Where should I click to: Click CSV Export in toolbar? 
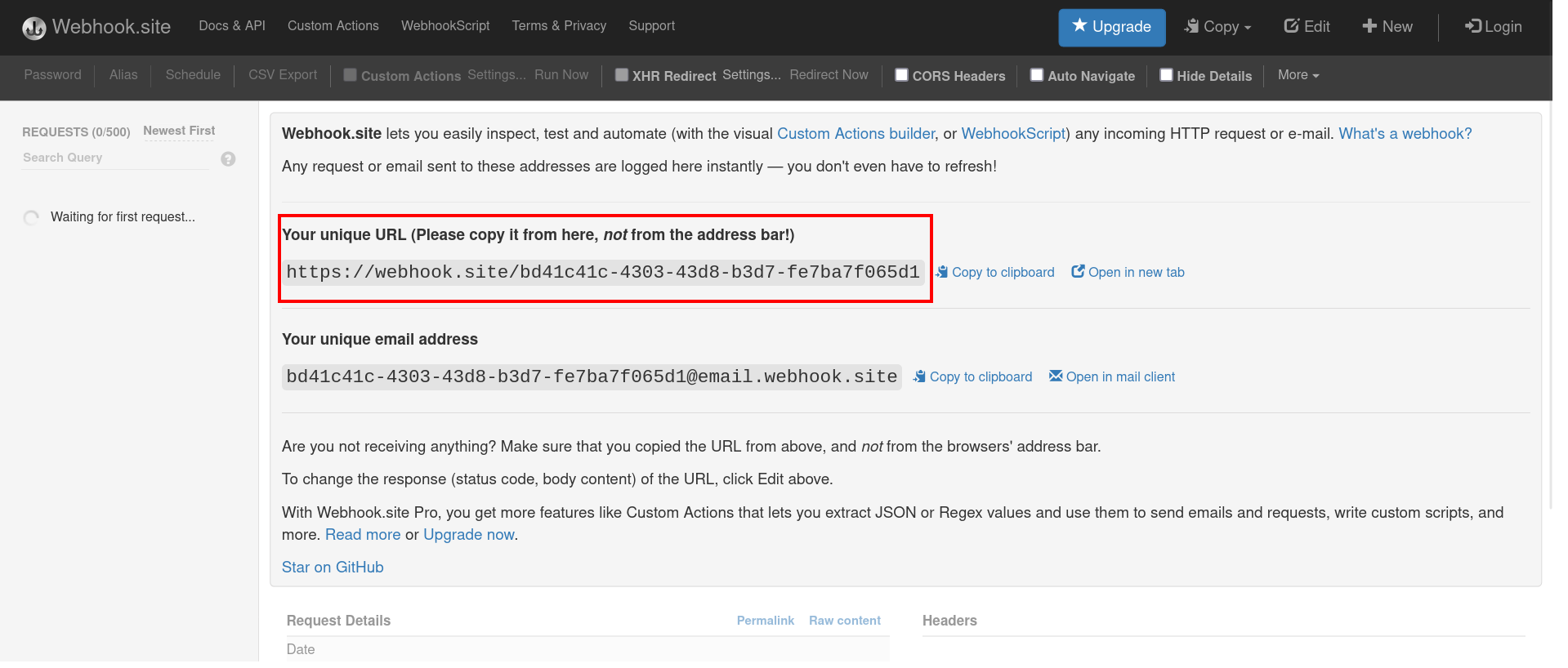pyautogui.click(x=283, y=75)
